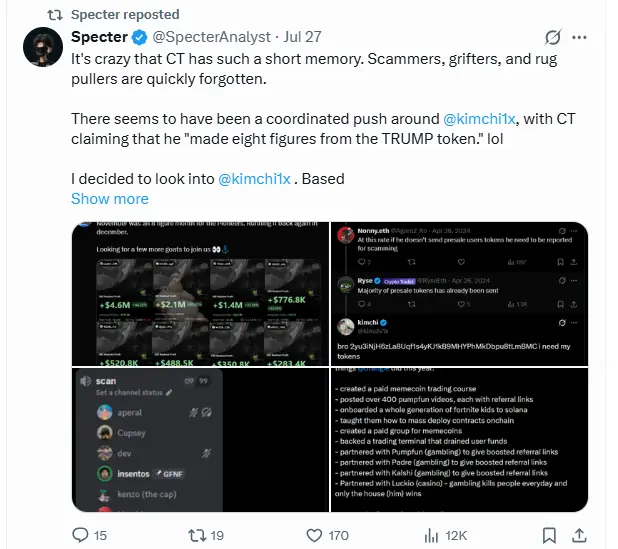View post analytics bar chart icon
The height and width of the screenshot is (549, 618).
[431, 535]
